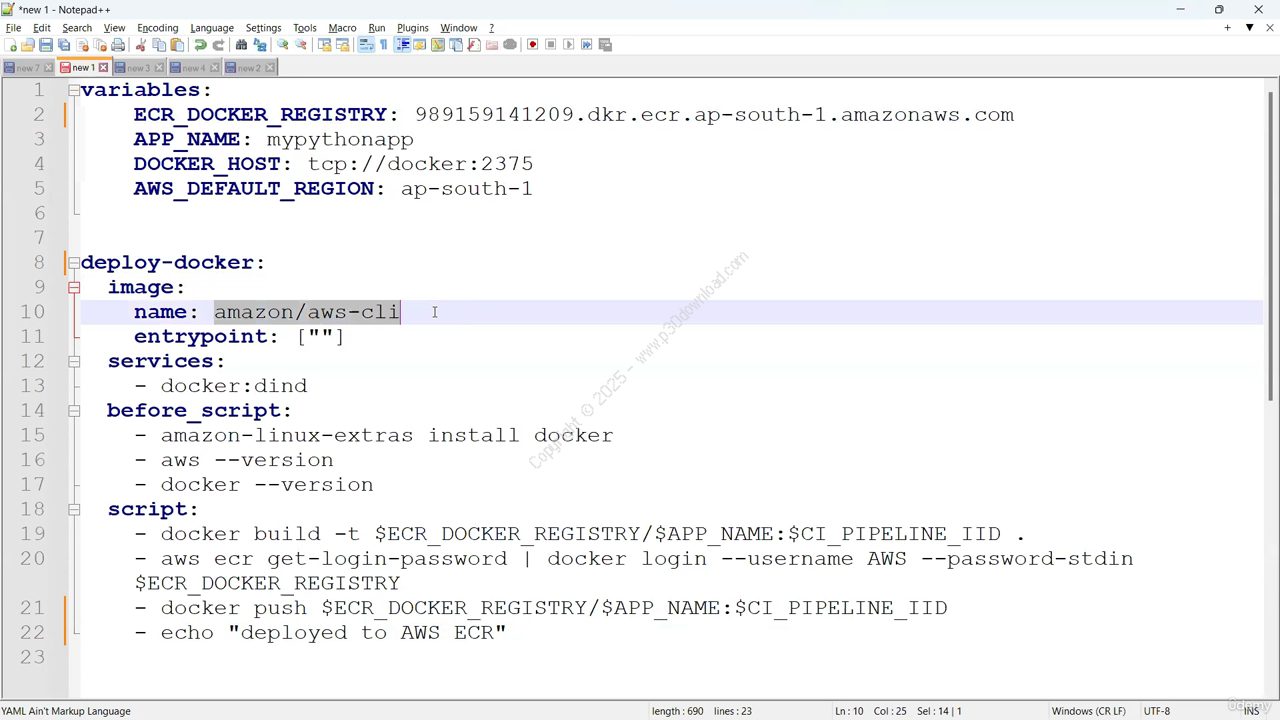Click the UTF-8 encoding field in status bar
This screenshot has width=1280, height=720.
tap(1156, 711)
